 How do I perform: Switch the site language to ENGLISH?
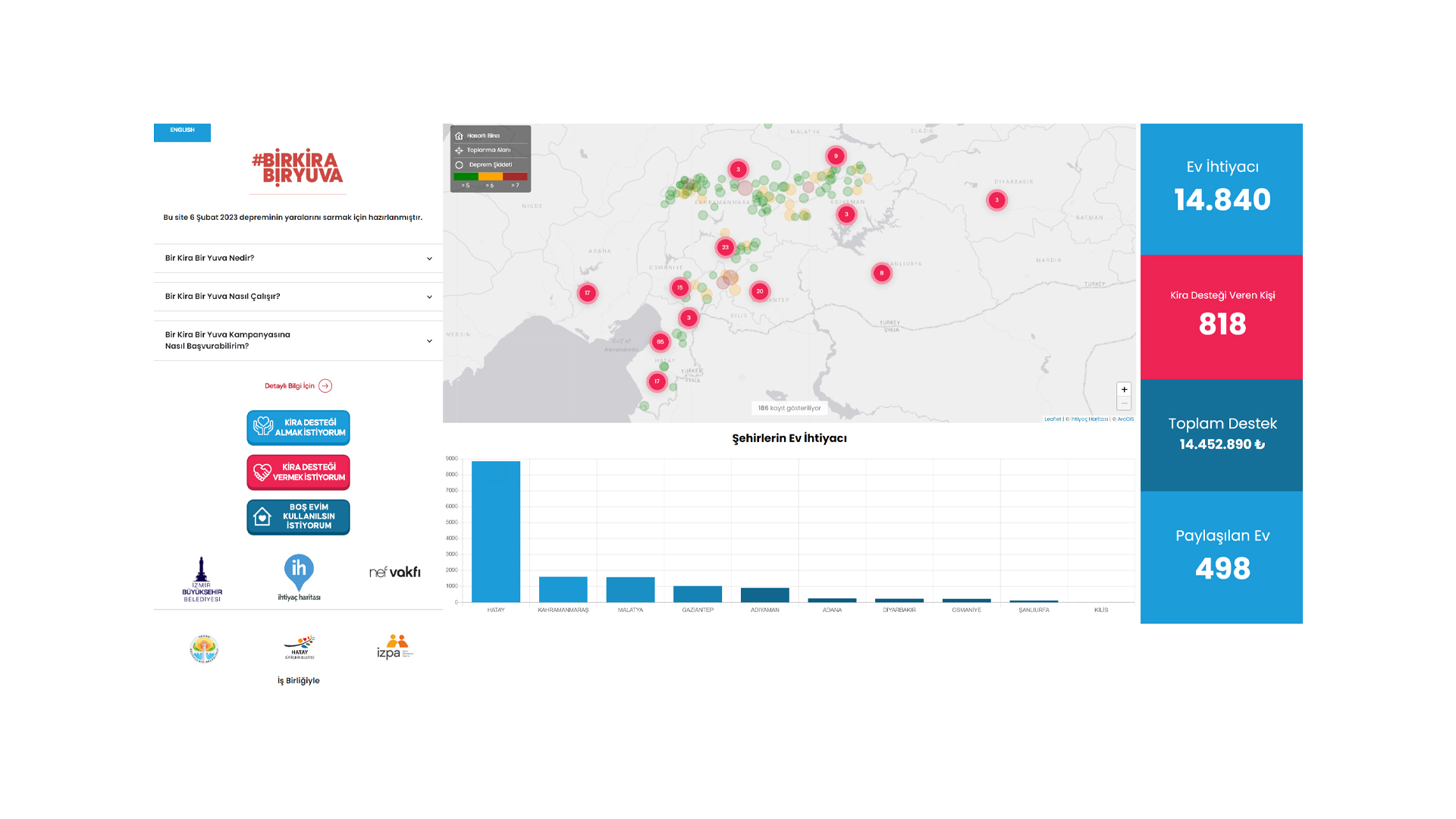point(182,131)
